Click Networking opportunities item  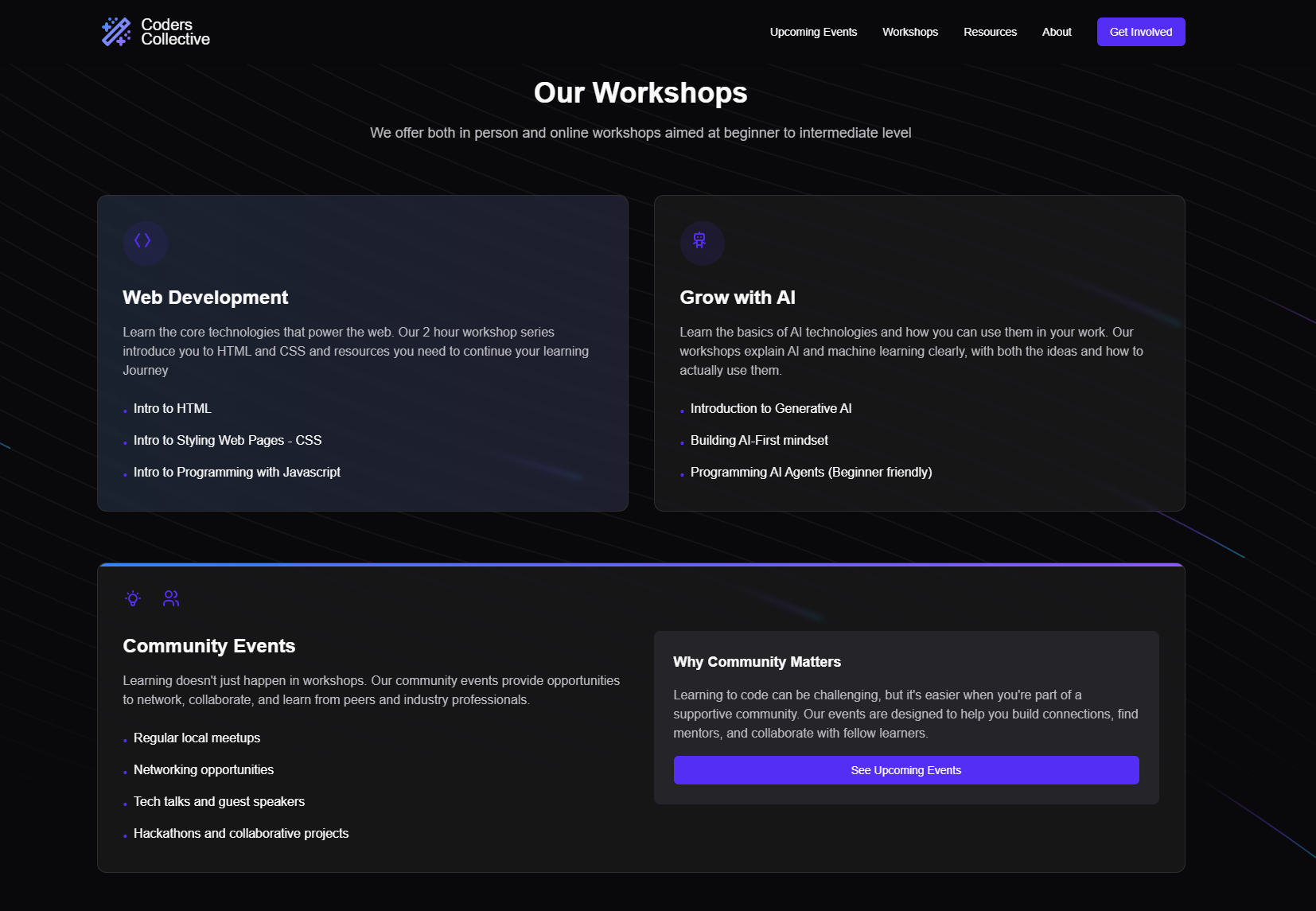[204, 769]
